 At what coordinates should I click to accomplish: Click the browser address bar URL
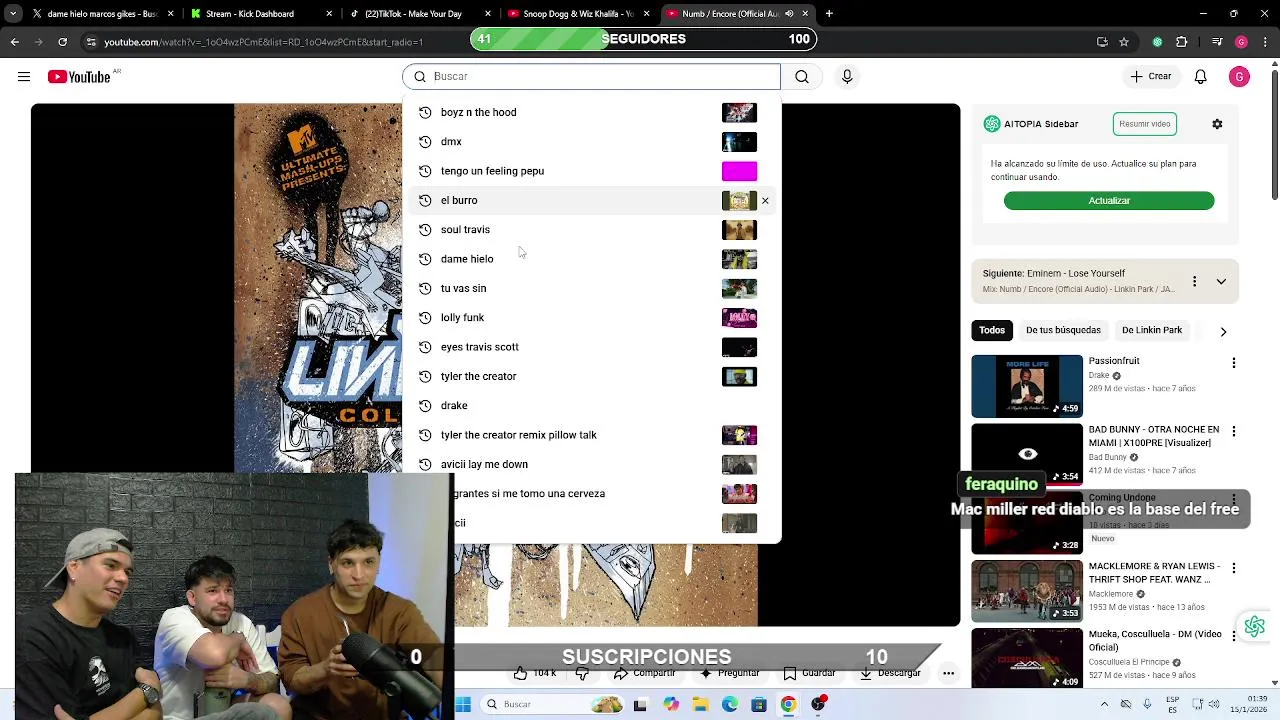click(264, 42)
